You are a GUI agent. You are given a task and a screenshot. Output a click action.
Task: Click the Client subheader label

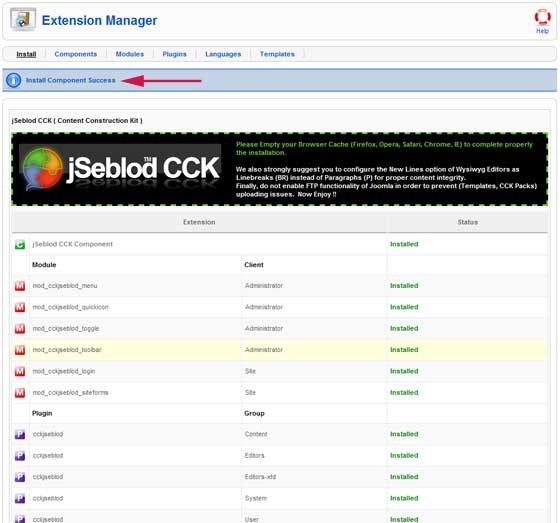pyautogui.click(x=254, y=265)
